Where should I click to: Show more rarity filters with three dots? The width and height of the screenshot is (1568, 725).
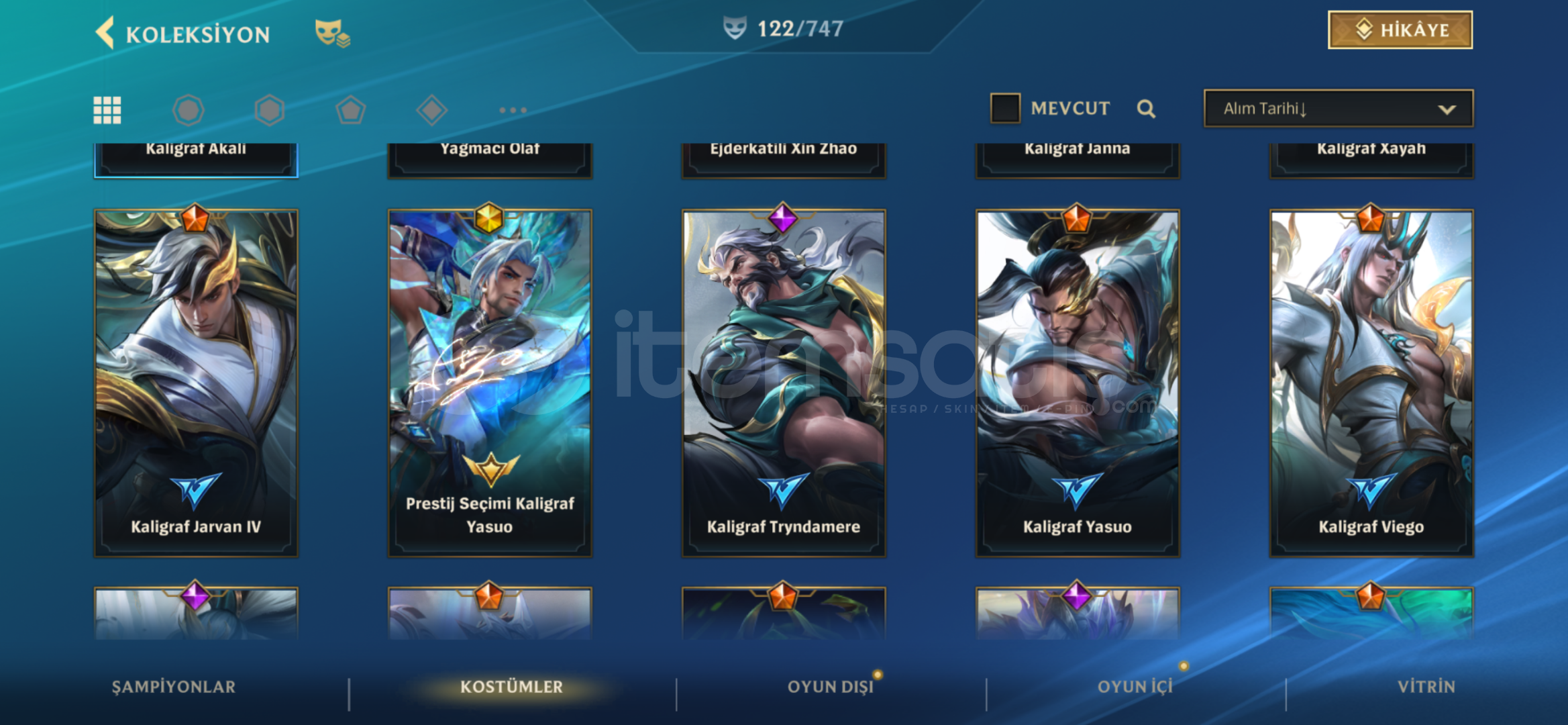click(x=513, y=110)
